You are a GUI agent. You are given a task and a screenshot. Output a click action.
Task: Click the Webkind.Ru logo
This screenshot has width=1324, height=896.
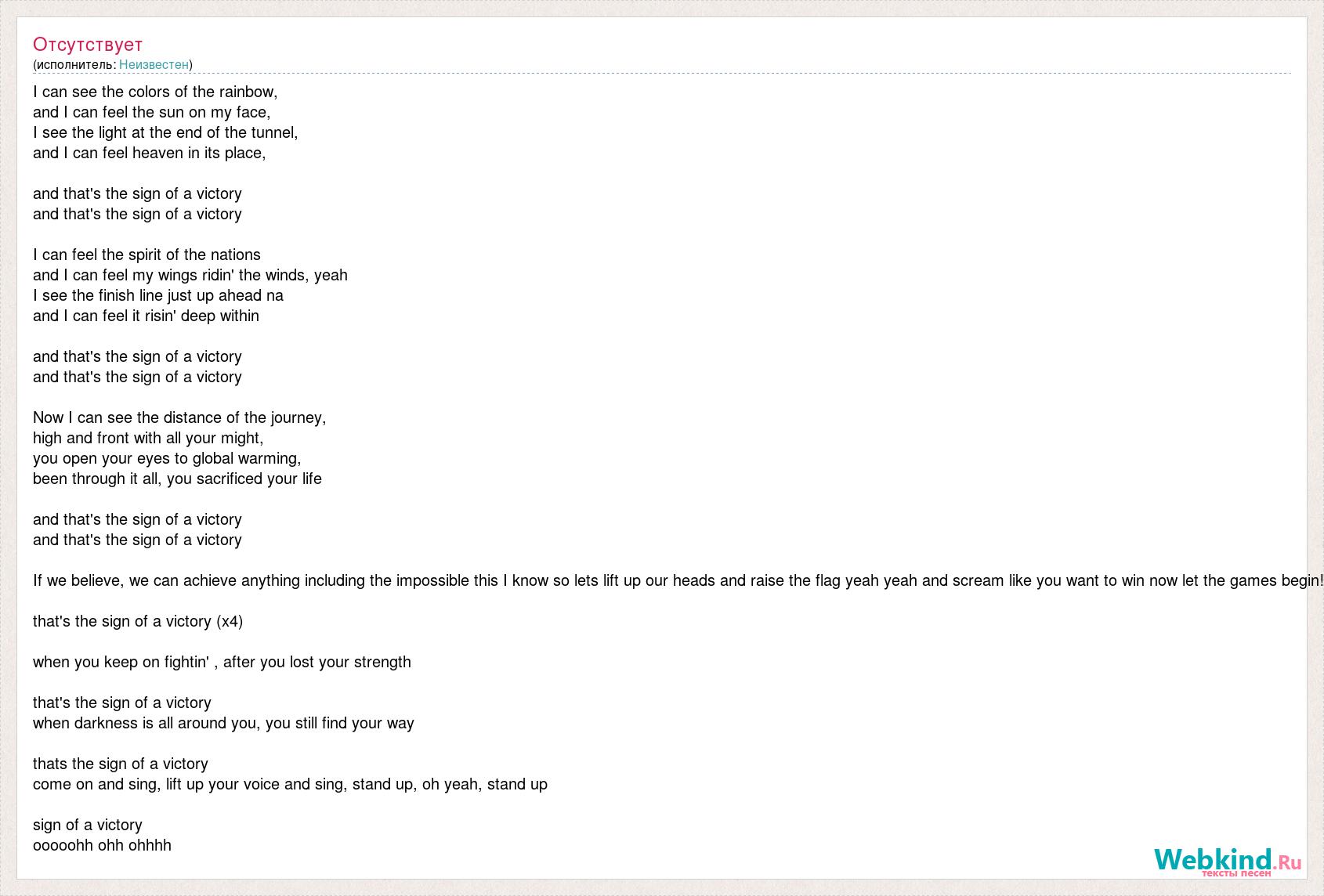click(x=1227, y=861)
